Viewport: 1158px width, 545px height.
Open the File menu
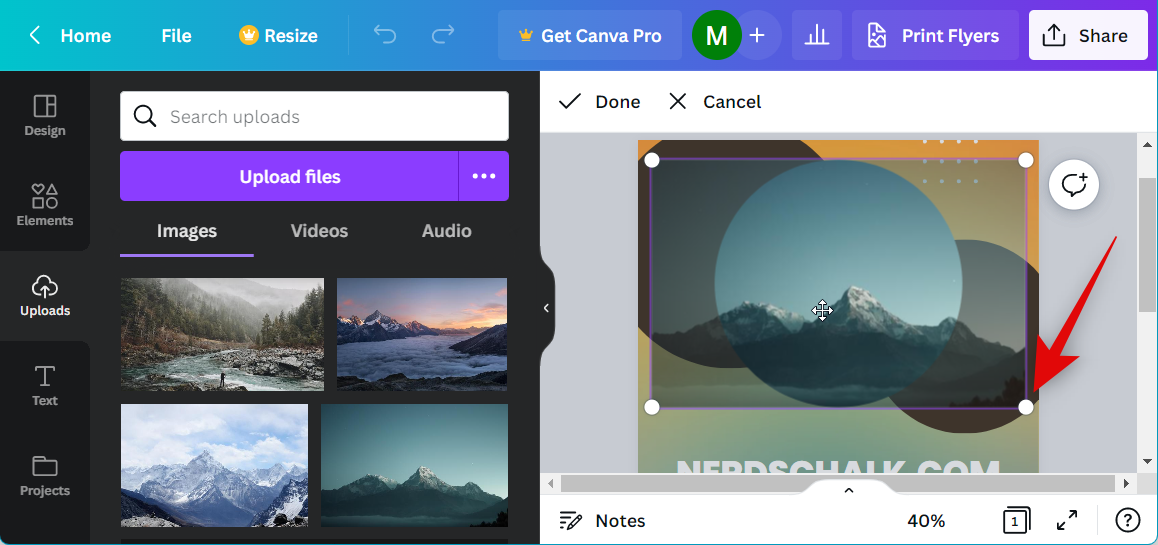pos(176,36)
